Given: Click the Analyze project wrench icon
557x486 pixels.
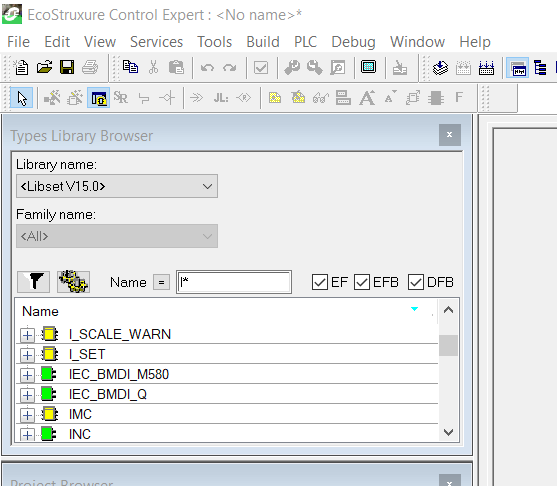Looking at the screenshot, I should pos(292,67).
